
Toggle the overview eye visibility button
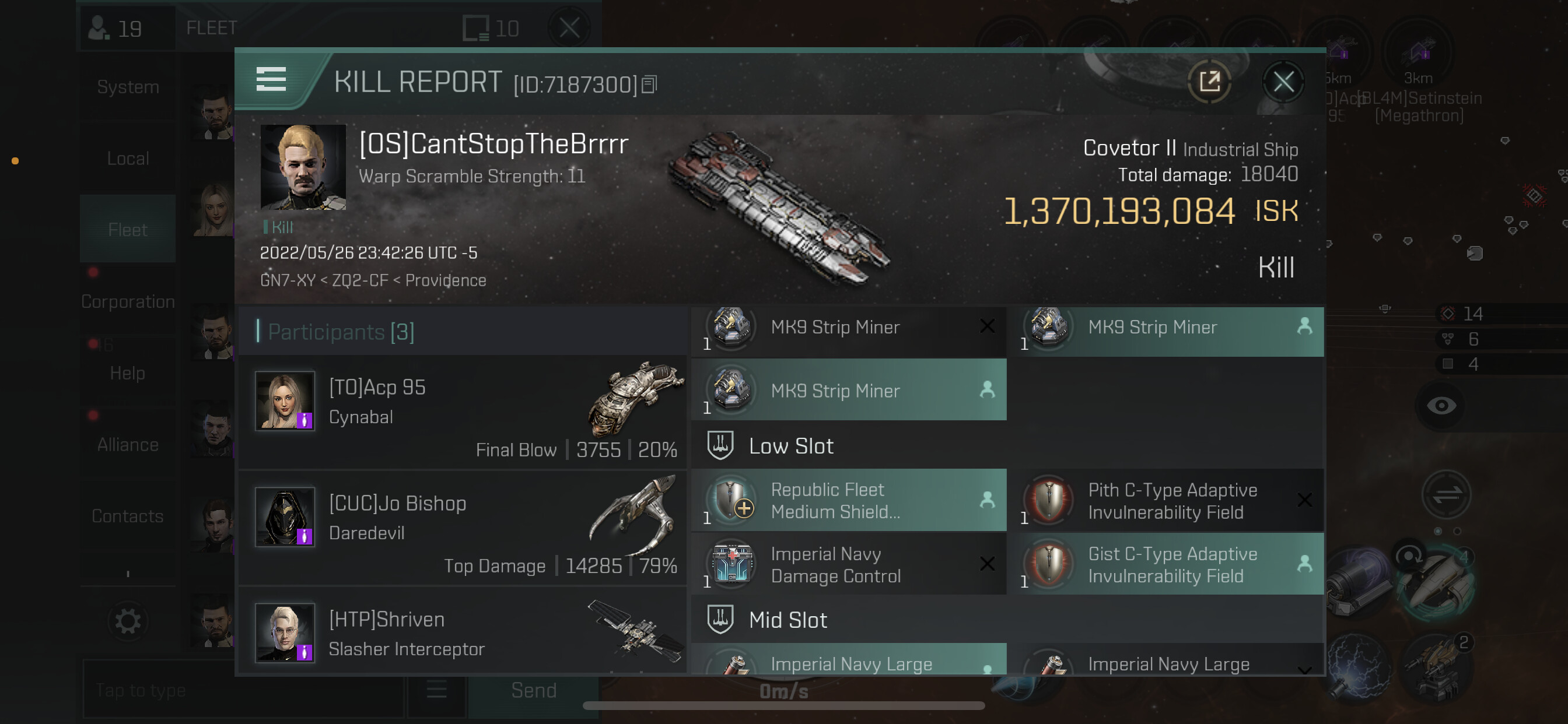pyautogui.click(x=1441, y=406)
